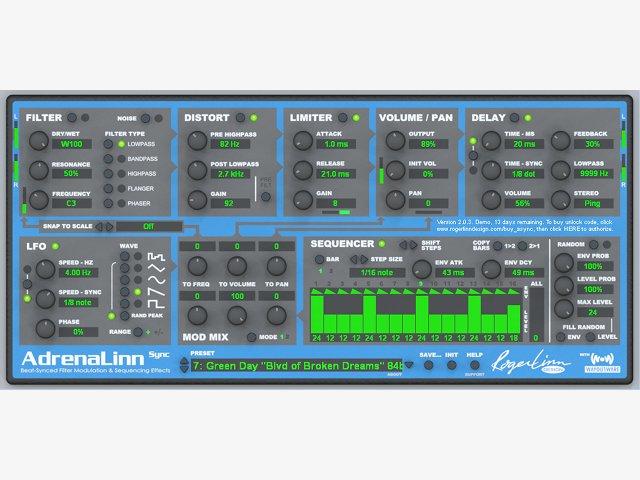
Task: Click the Roger Linn Design logo
Action: [531, 362]
